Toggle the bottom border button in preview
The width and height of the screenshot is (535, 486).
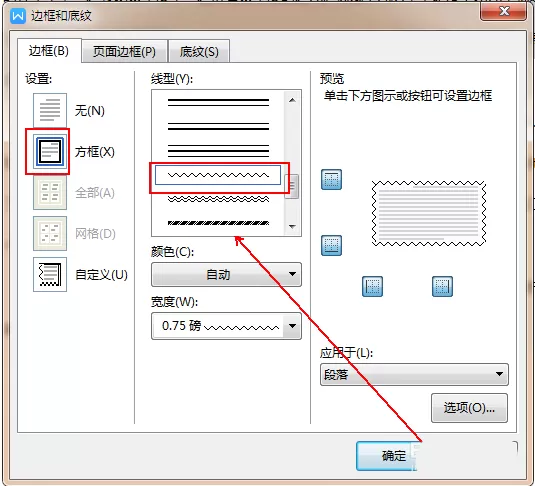pos(331,245)
